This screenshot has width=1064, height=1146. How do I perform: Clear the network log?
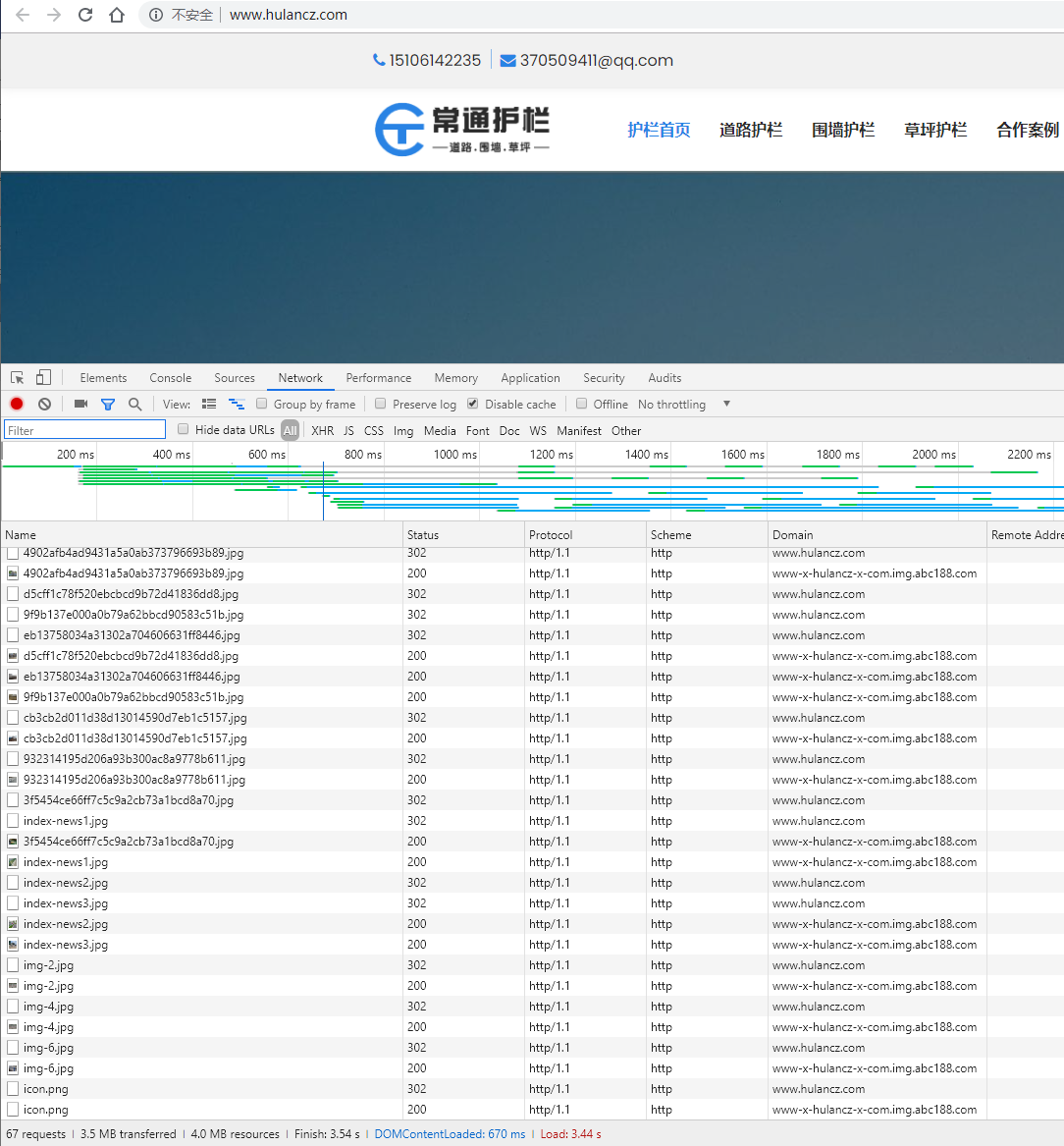(44, 404)
